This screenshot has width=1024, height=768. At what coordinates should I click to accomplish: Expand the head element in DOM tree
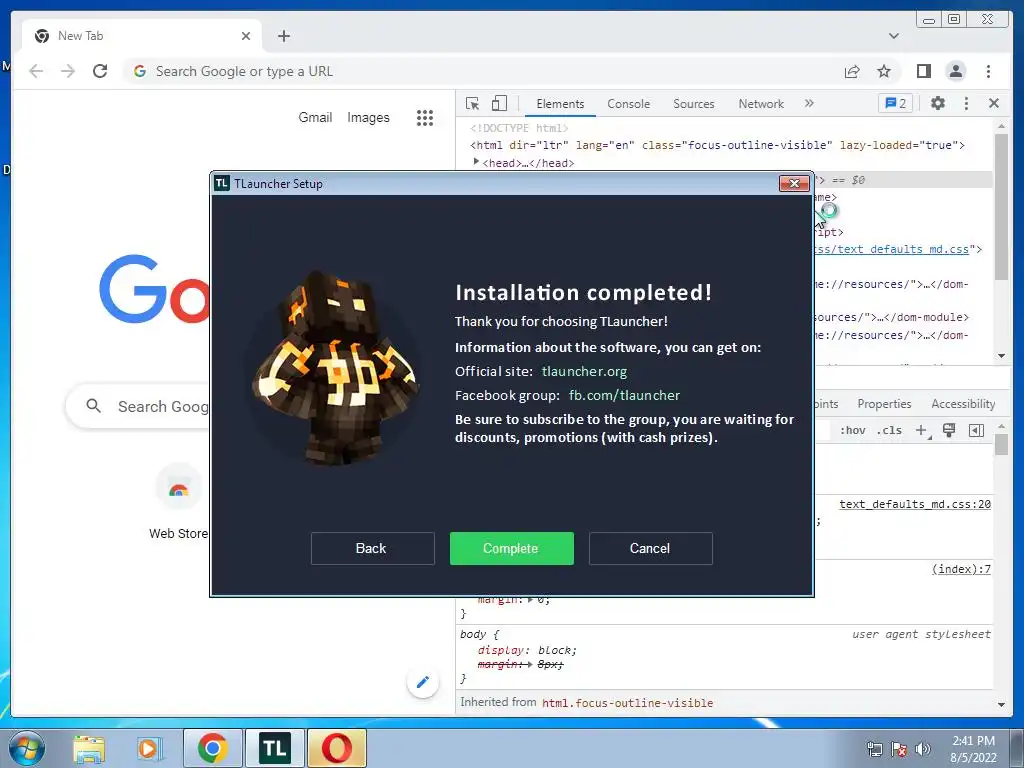(x=476, y=161)
